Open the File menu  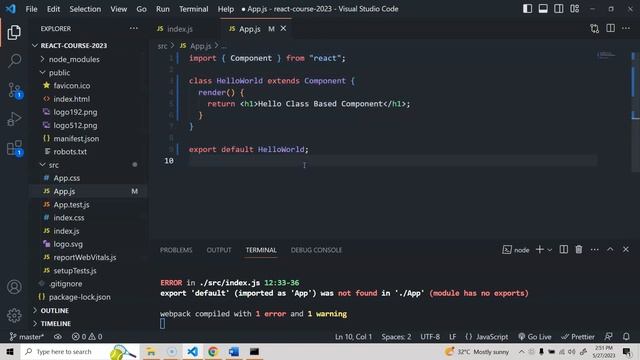click(x=31, y=9)
